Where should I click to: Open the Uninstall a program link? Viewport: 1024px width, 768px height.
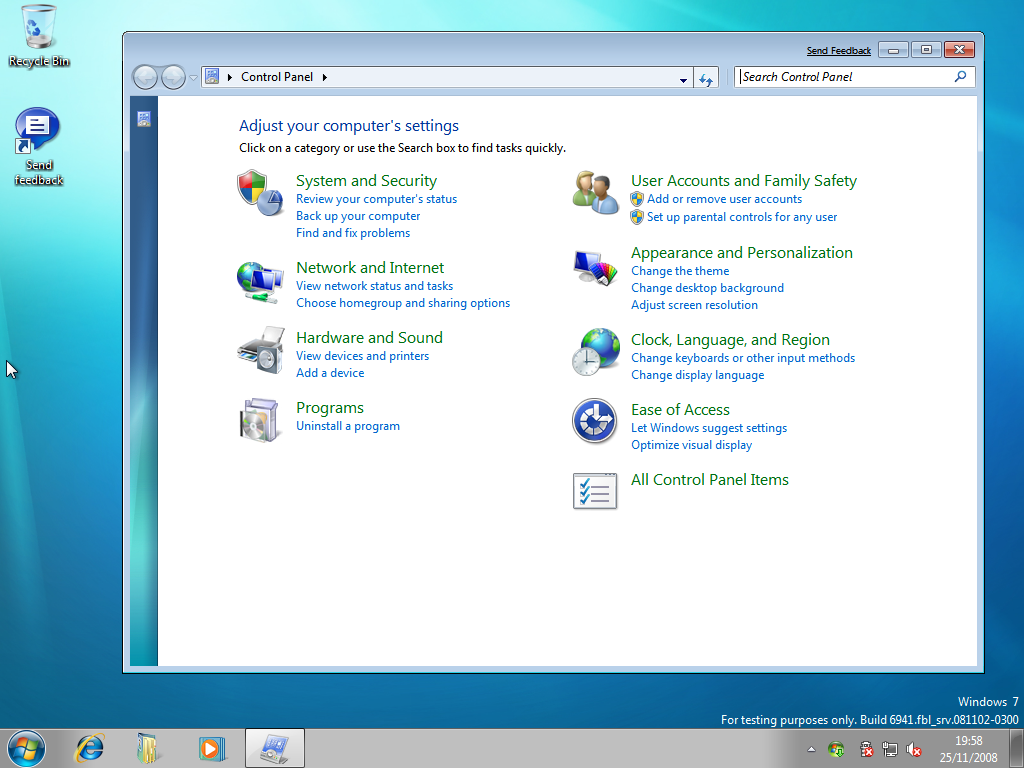pos(348,426)
